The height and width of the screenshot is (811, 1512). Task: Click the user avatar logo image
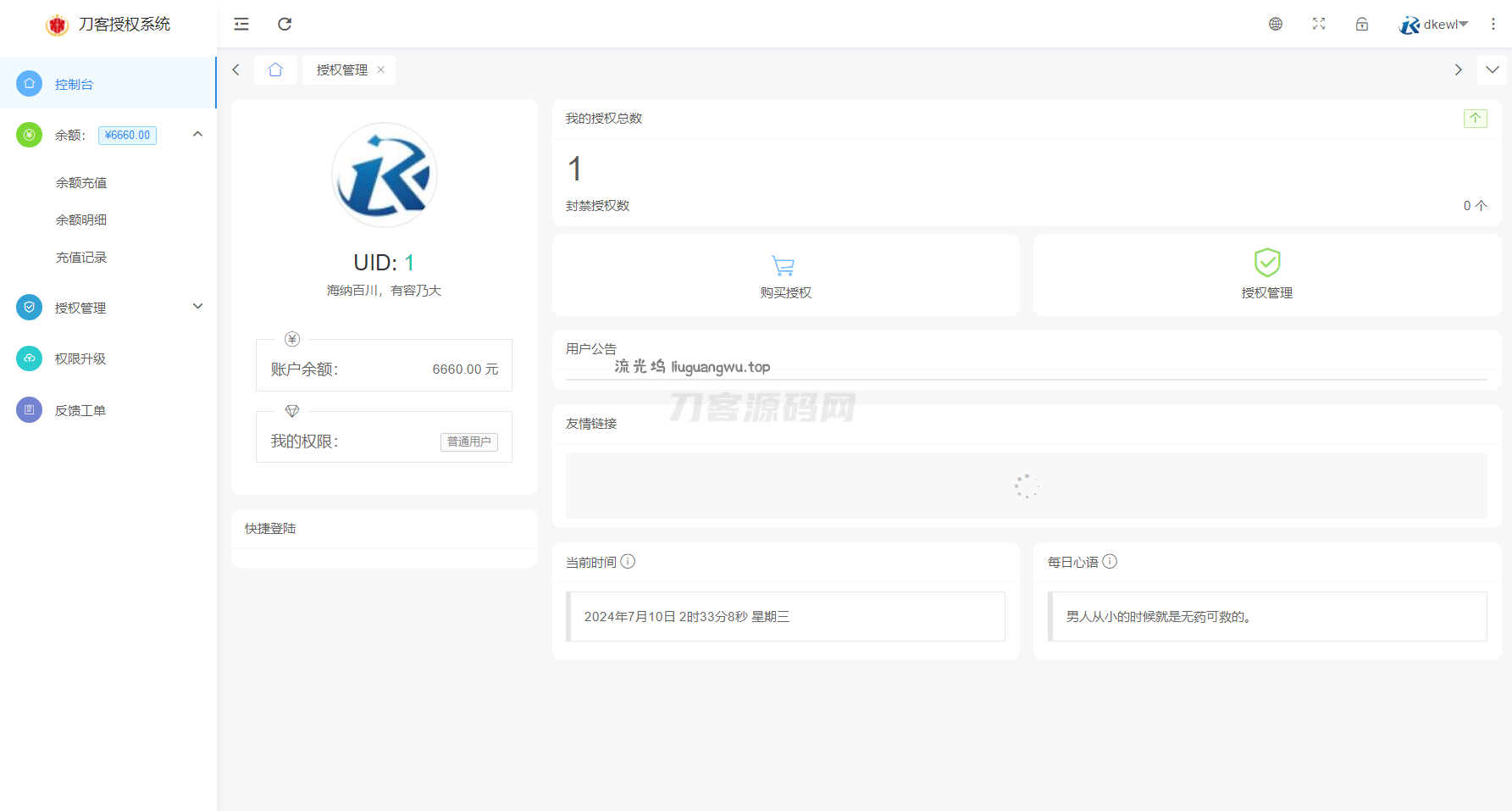tap(385, 175)
